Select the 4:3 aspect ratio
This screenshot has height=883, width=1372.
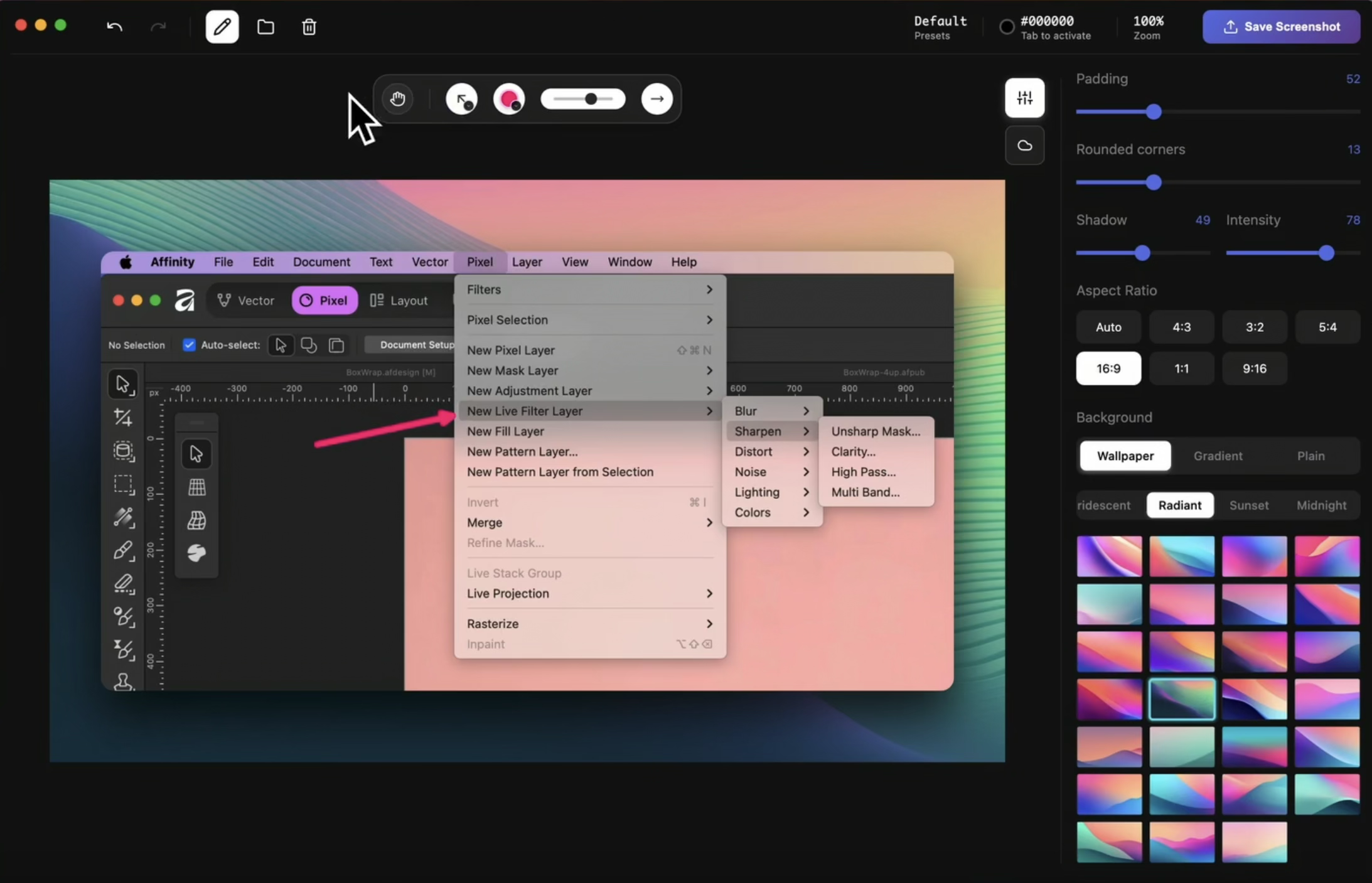[x=1181, y=327]
